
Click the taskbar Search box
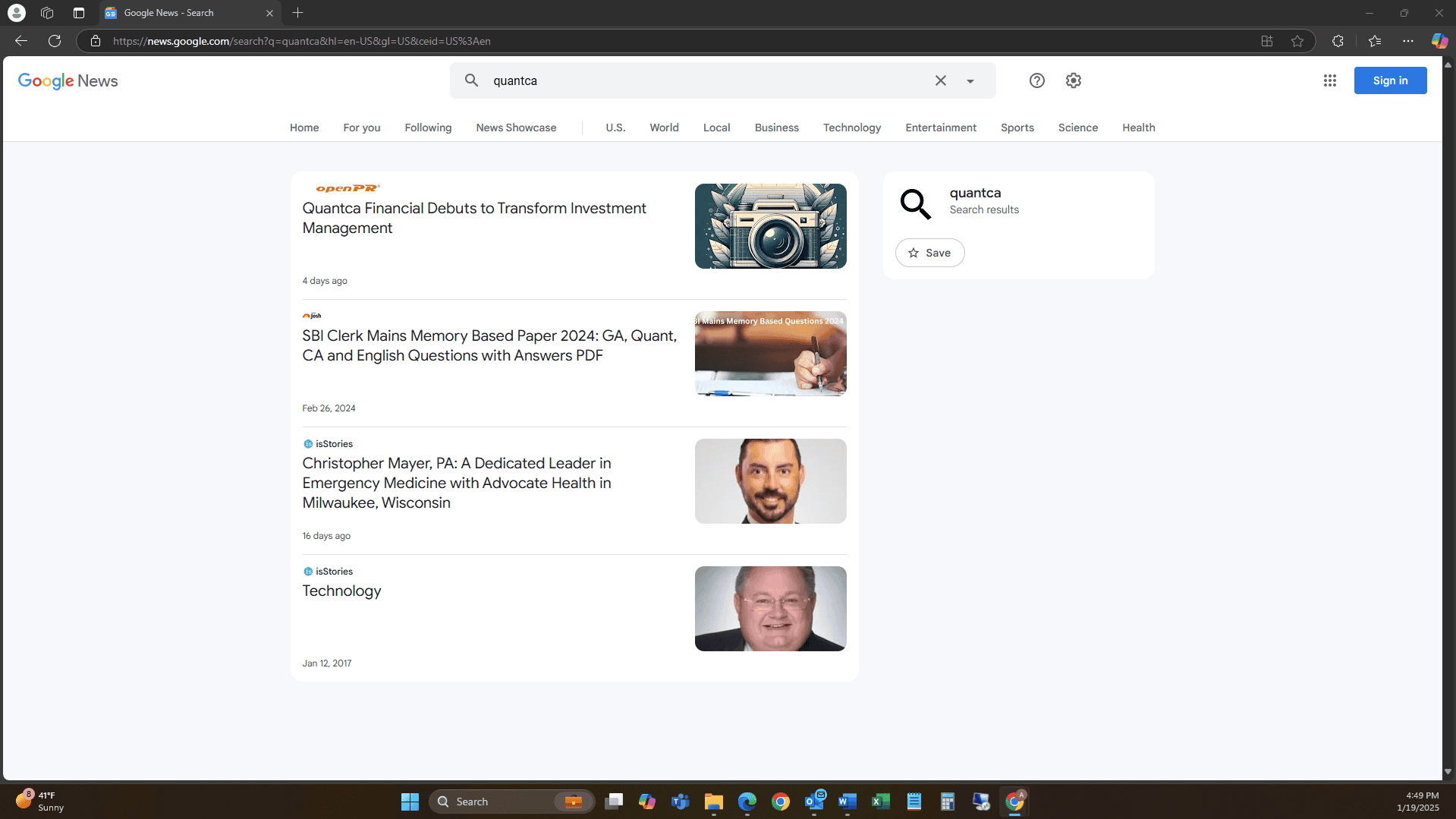click(x=512, y=802)
